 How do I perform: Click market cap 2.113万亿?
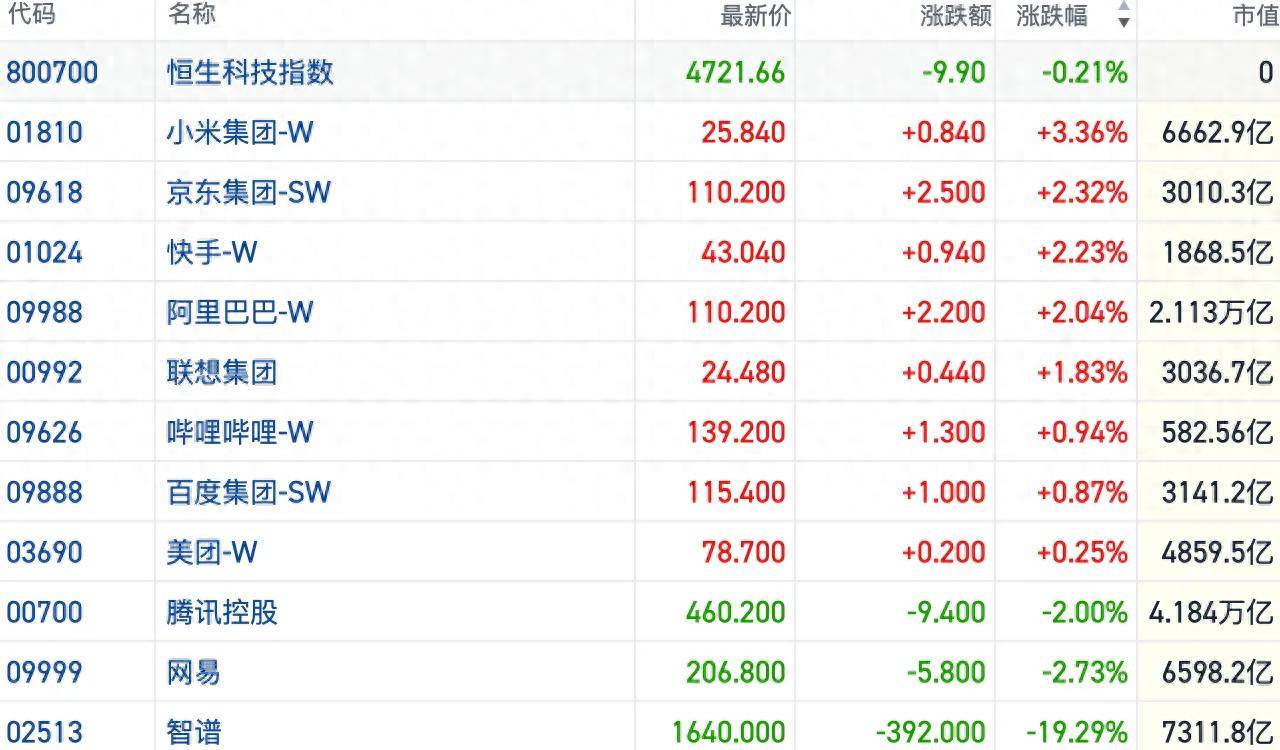pyautogui.click(x=1212, y=312)
